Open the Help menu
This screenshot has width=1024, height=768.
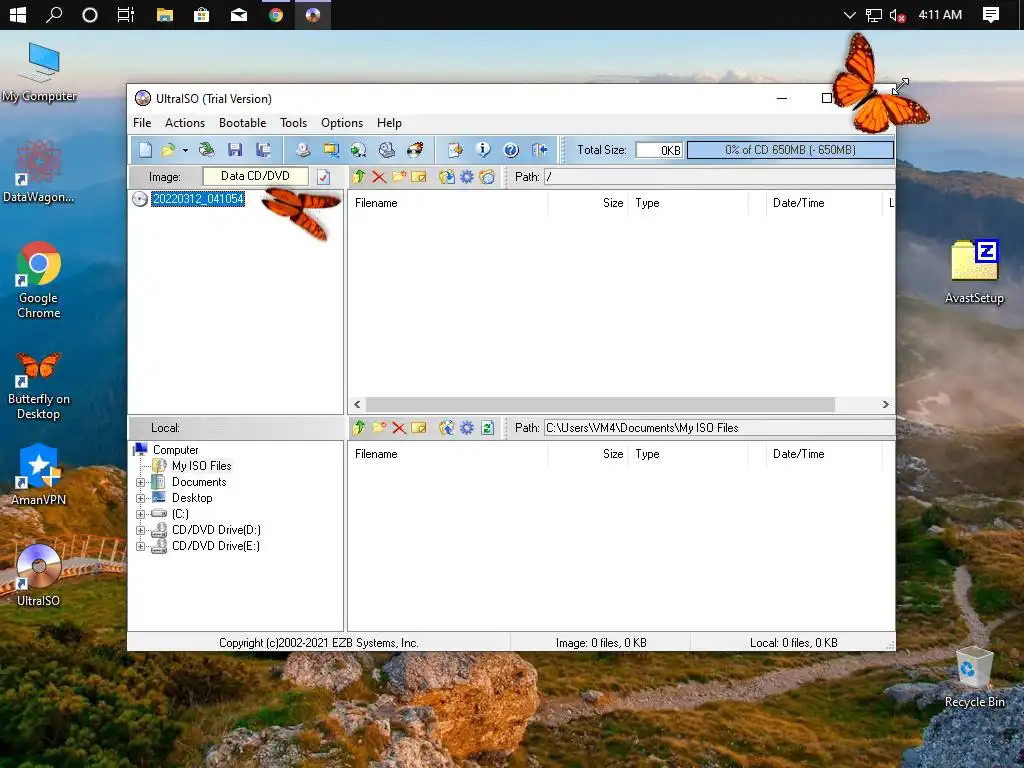[x=389, y=123]
